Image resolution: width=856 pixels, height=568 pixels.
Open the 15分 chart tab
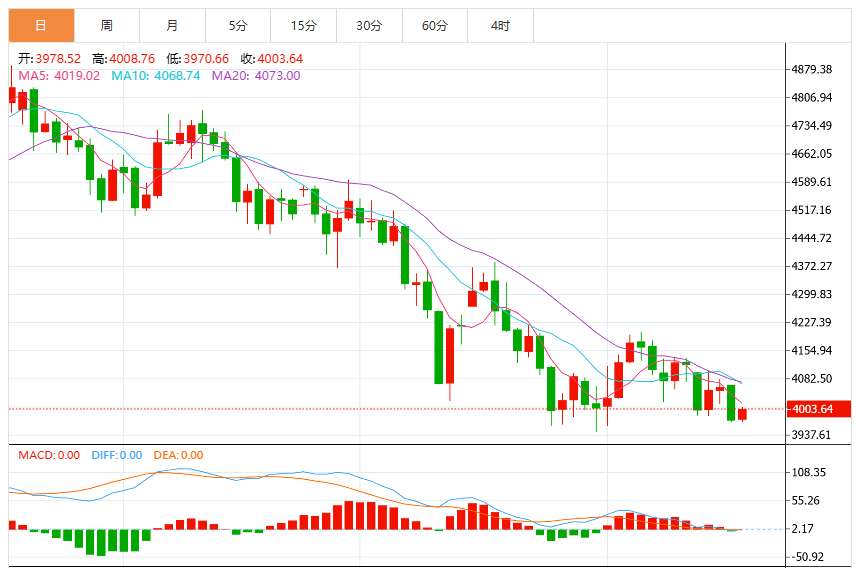pos(304,26)
